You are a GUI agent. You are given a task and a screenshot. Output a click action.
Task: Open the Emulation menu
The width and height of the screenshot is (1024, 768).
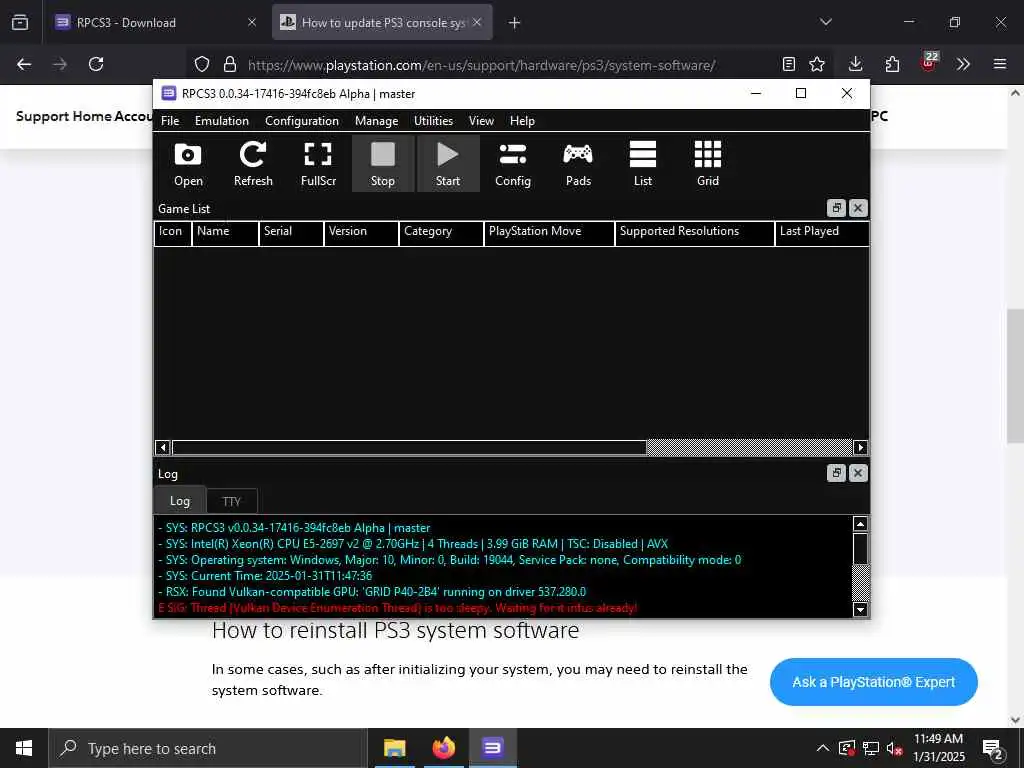pos(221,121)
